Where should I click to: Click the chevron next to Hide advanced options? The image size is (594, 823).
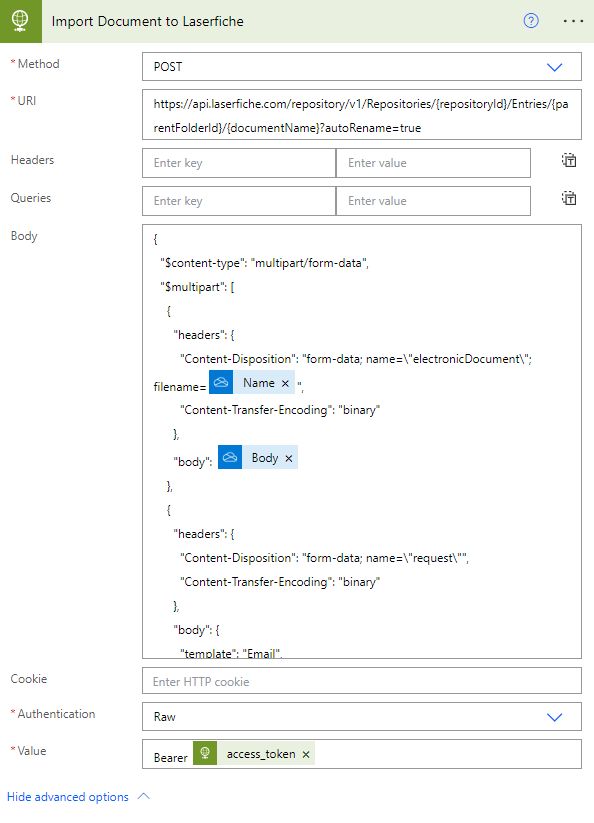pyautogui.click(x=144, y=796)
